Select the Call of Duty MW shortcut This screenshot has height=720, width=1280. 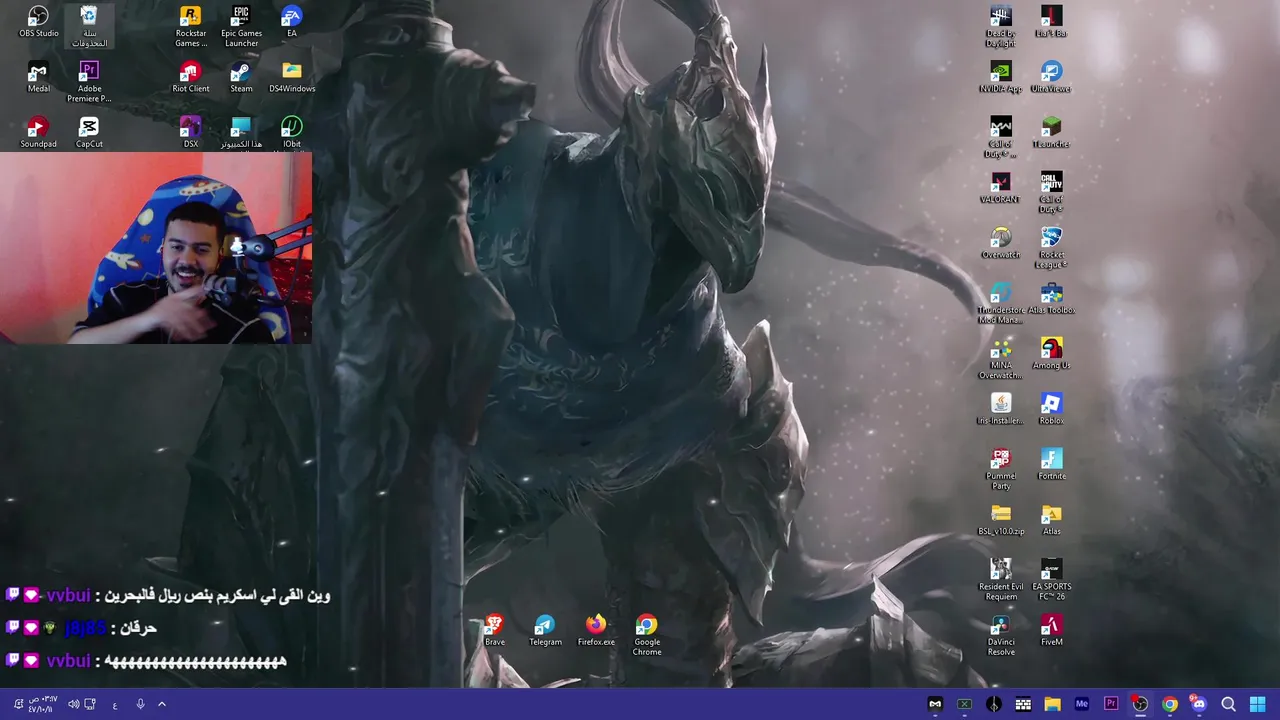click(1000, 137)
